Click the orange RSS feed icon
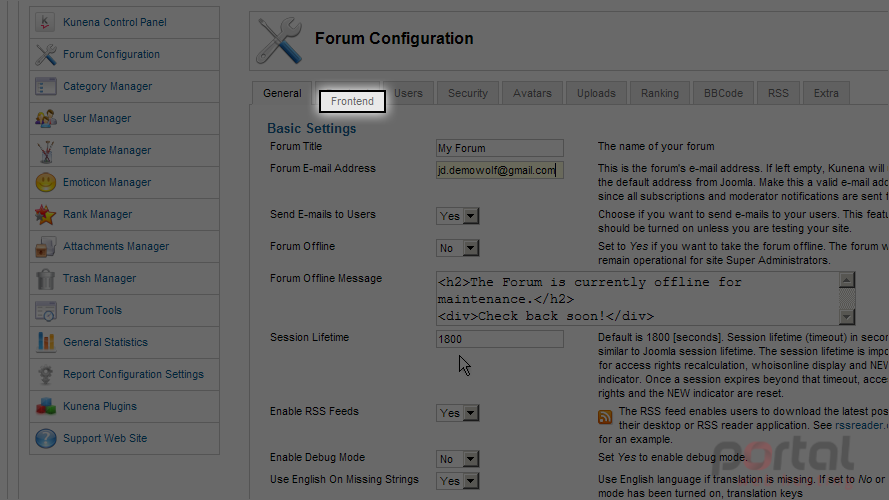 click(x=605, y=417)
